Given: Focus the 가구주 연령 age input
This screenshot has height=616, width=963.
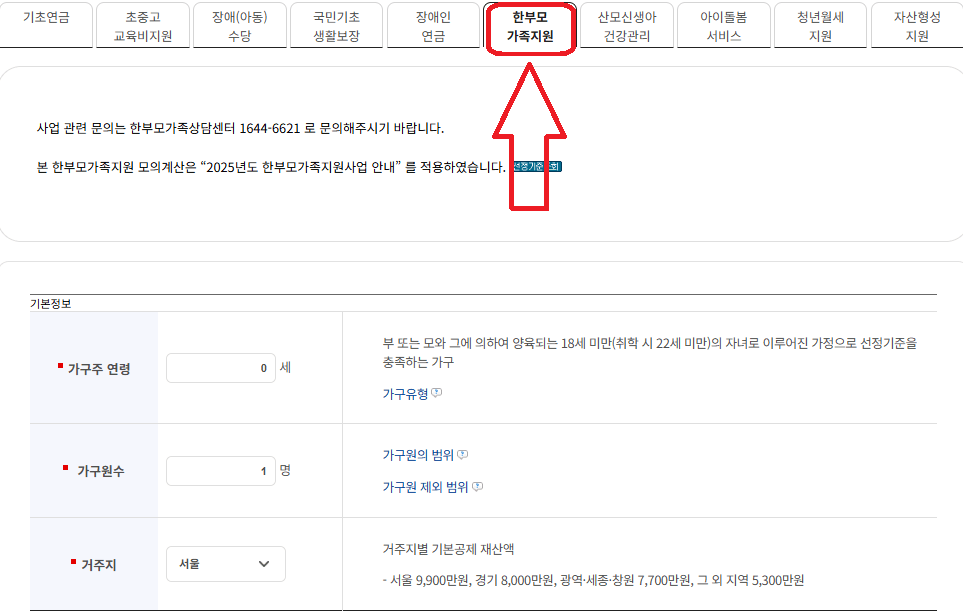Looking at the screenshot, I should pyautogui.click(x=220, y=368).
